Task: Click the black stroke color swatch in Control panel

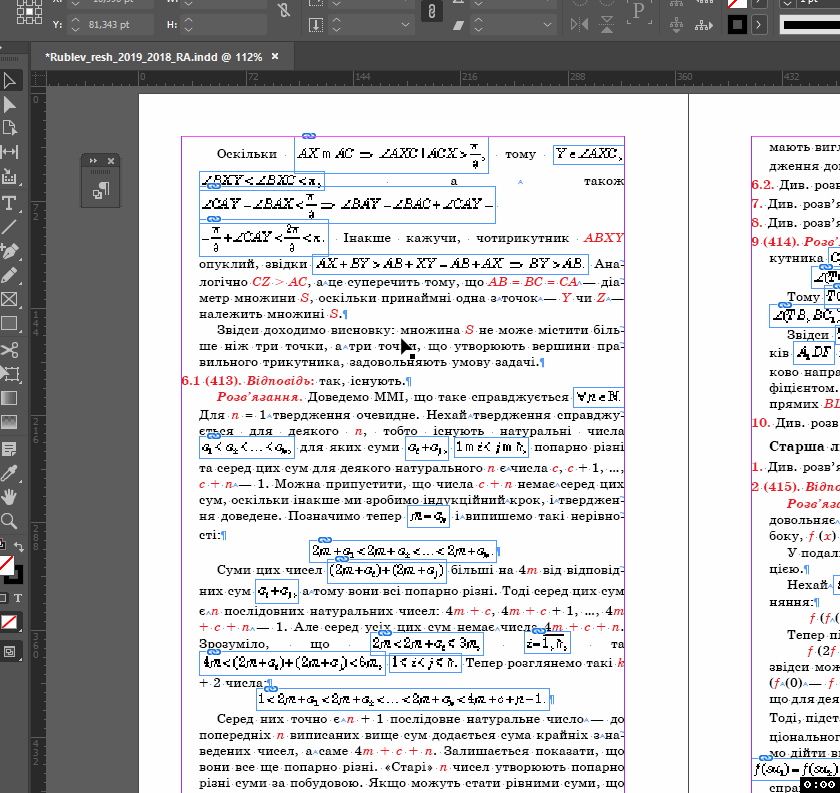Action: click(x=738, y=25)
